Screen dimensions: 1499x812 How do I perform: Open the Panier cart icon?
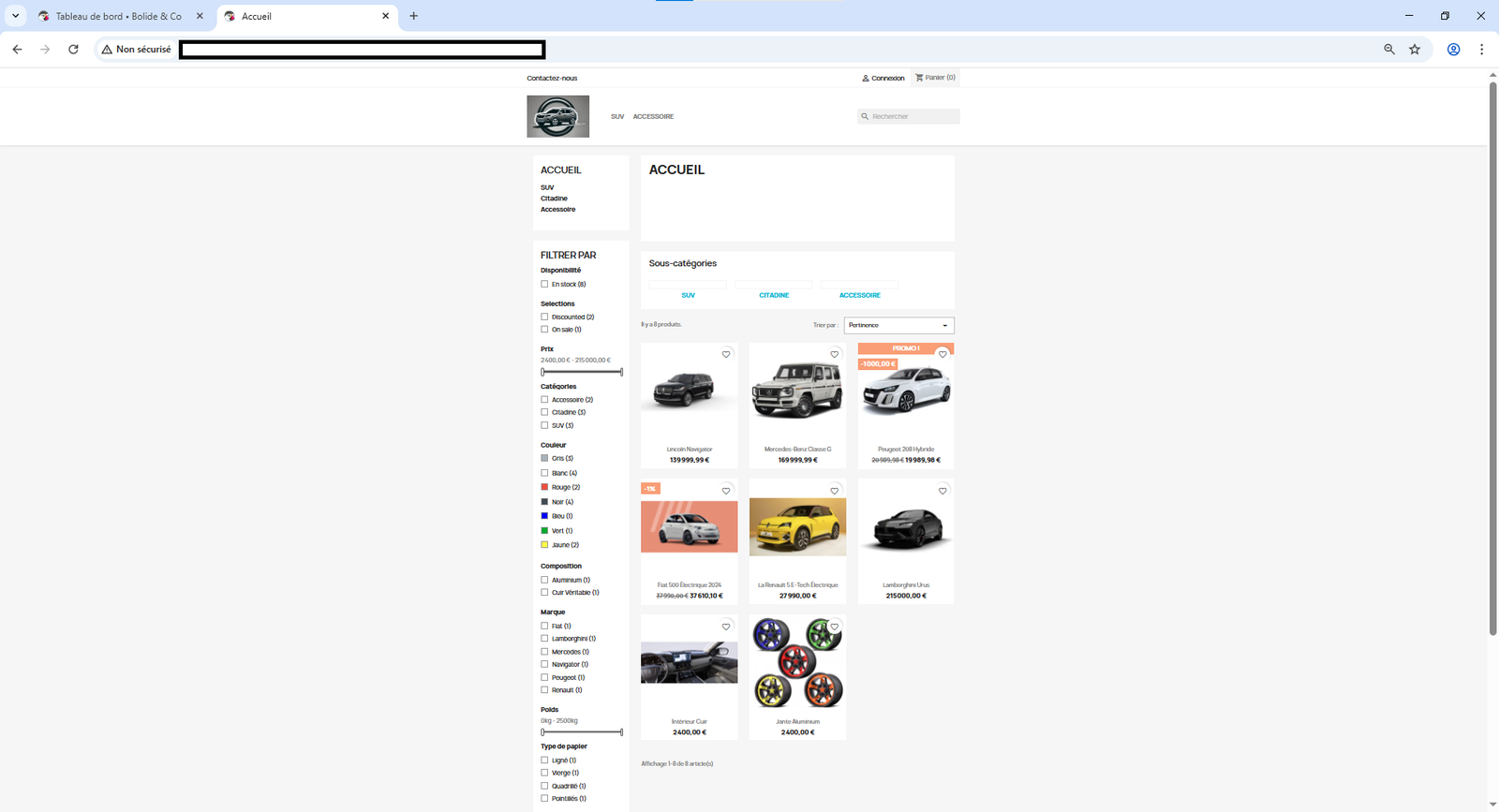click(919, 78)
